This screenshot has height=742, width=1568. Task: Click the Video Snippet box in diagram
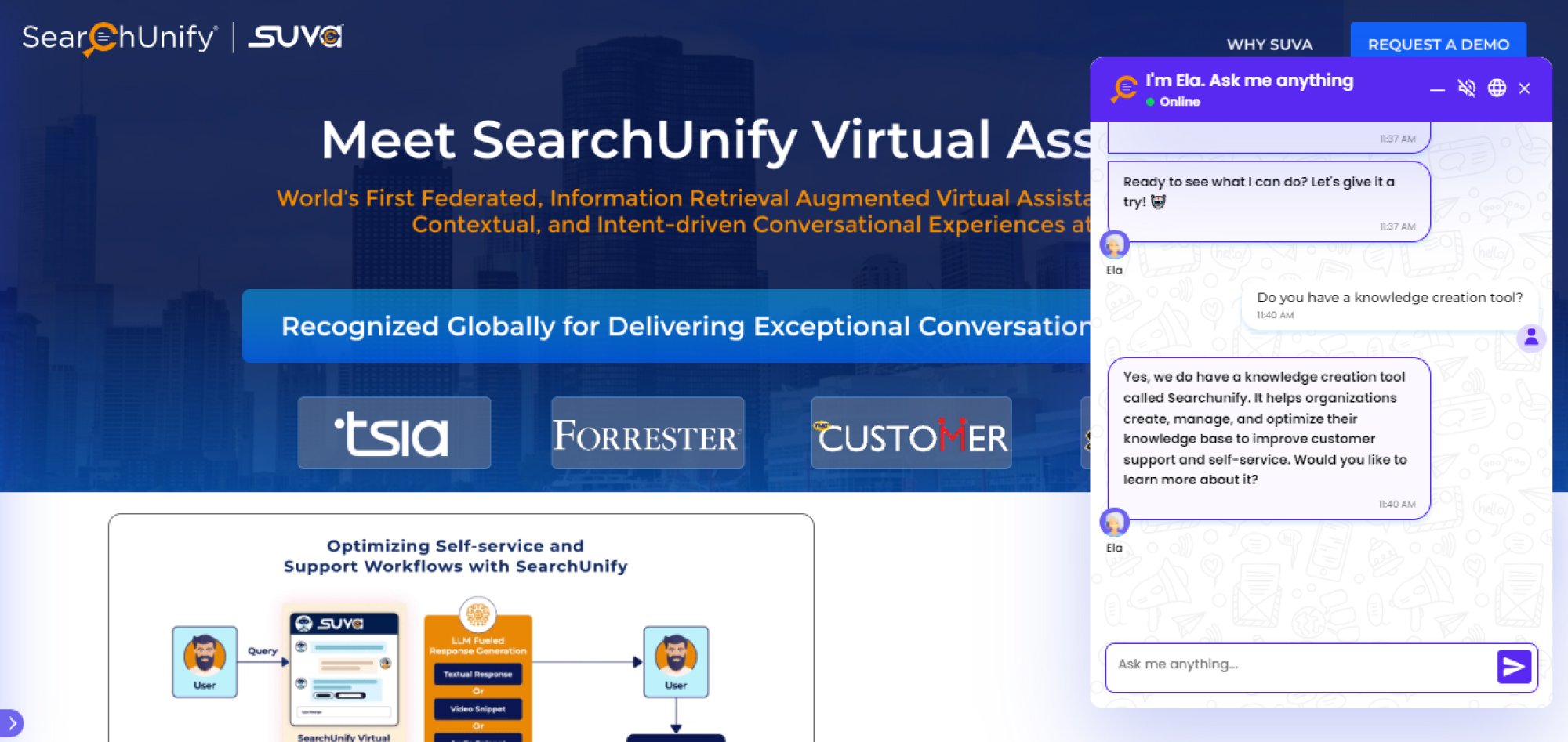[477, 709]
